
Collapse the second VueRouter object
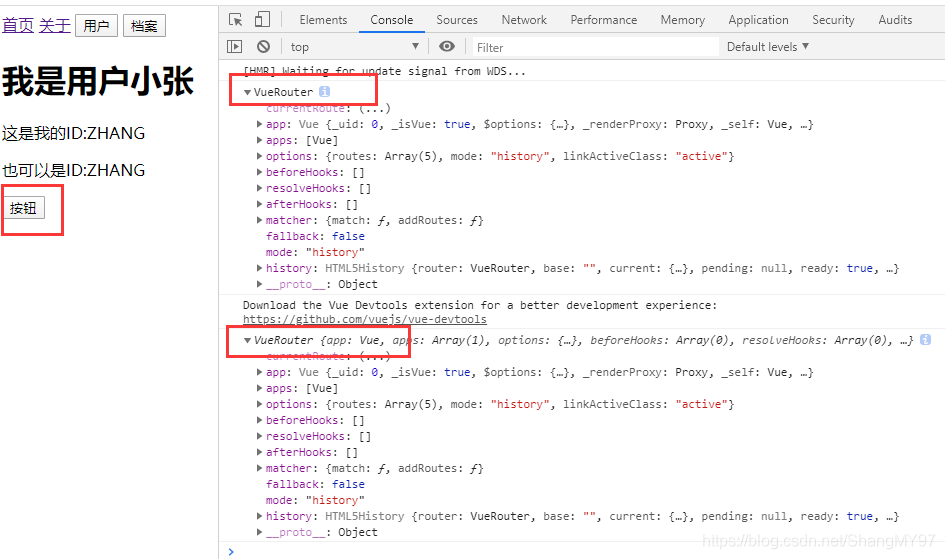[247, 340]
